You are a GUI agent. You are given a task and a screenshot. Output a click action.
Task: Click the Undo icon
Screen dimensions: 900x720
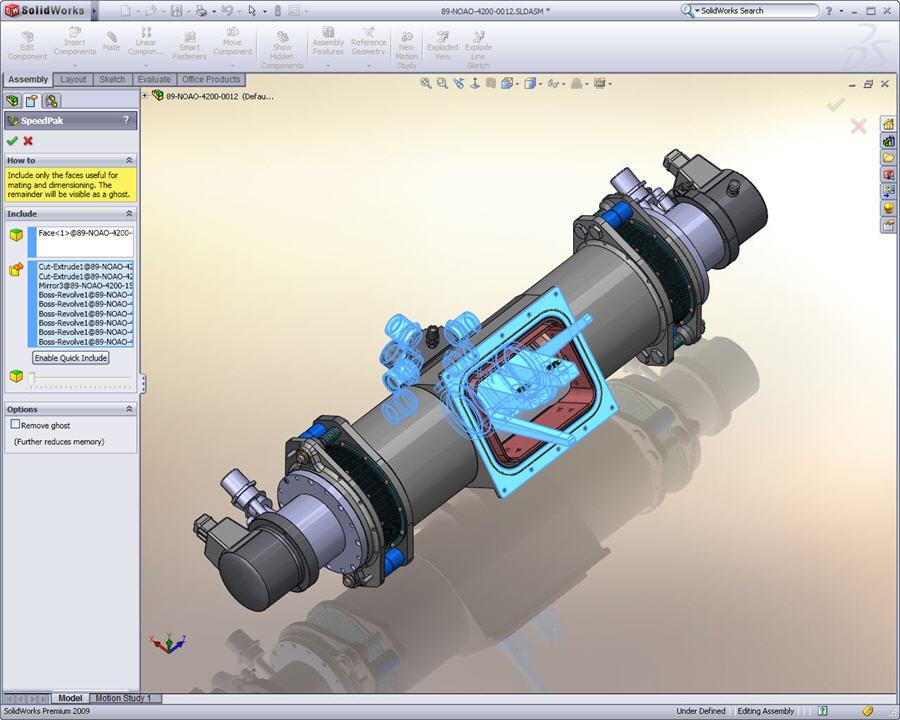pos(227,10)
